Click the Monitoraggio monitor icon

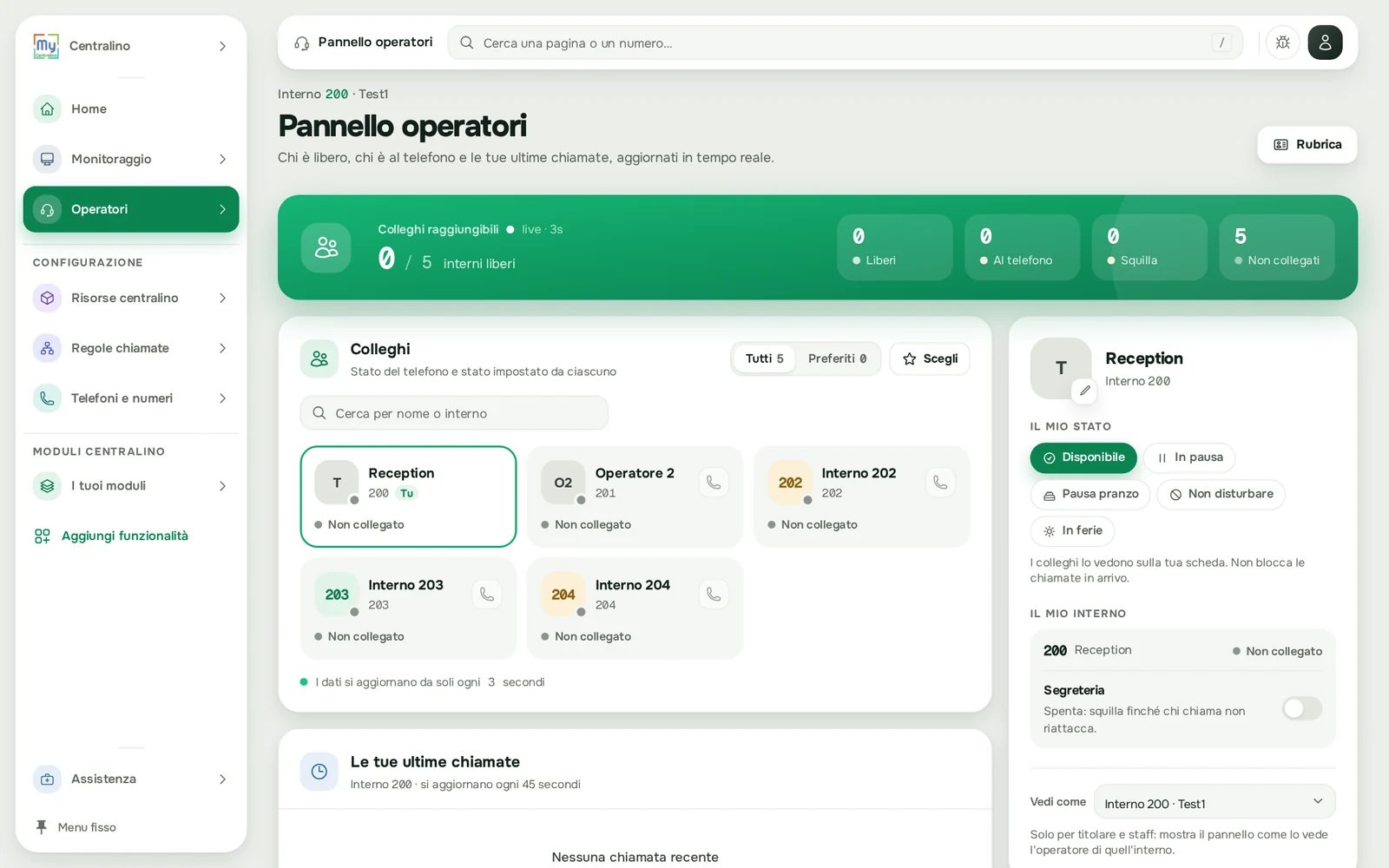pyautogui.click(x=48, y=159)
